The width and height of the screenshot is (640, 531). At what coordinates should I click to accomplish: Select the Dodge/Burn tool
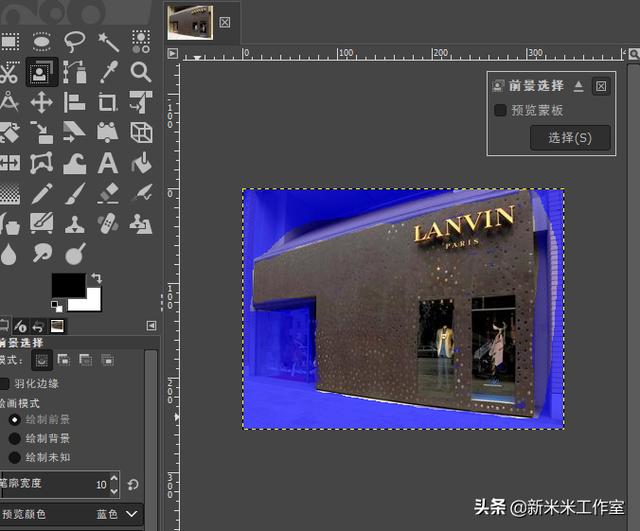[76, 253]
